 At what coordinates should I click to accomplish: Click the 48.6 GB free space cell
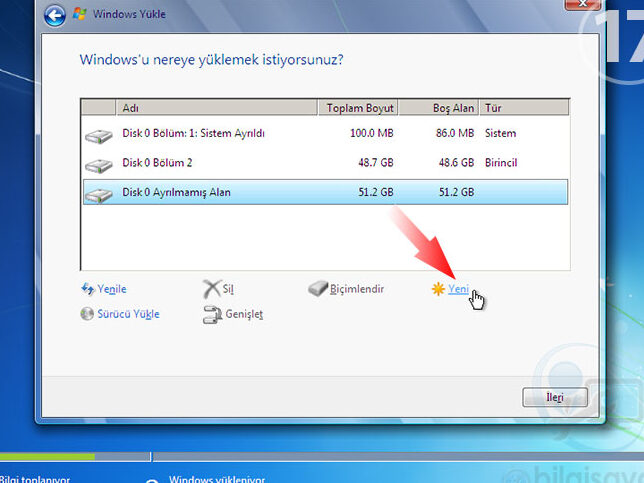tap(456, 163)
